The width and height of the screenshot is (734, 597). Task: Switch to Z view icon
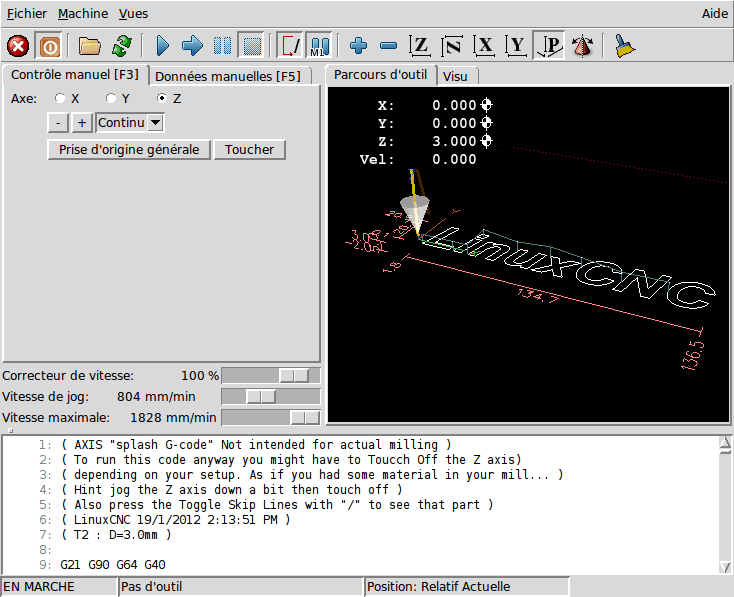point(421,46)
